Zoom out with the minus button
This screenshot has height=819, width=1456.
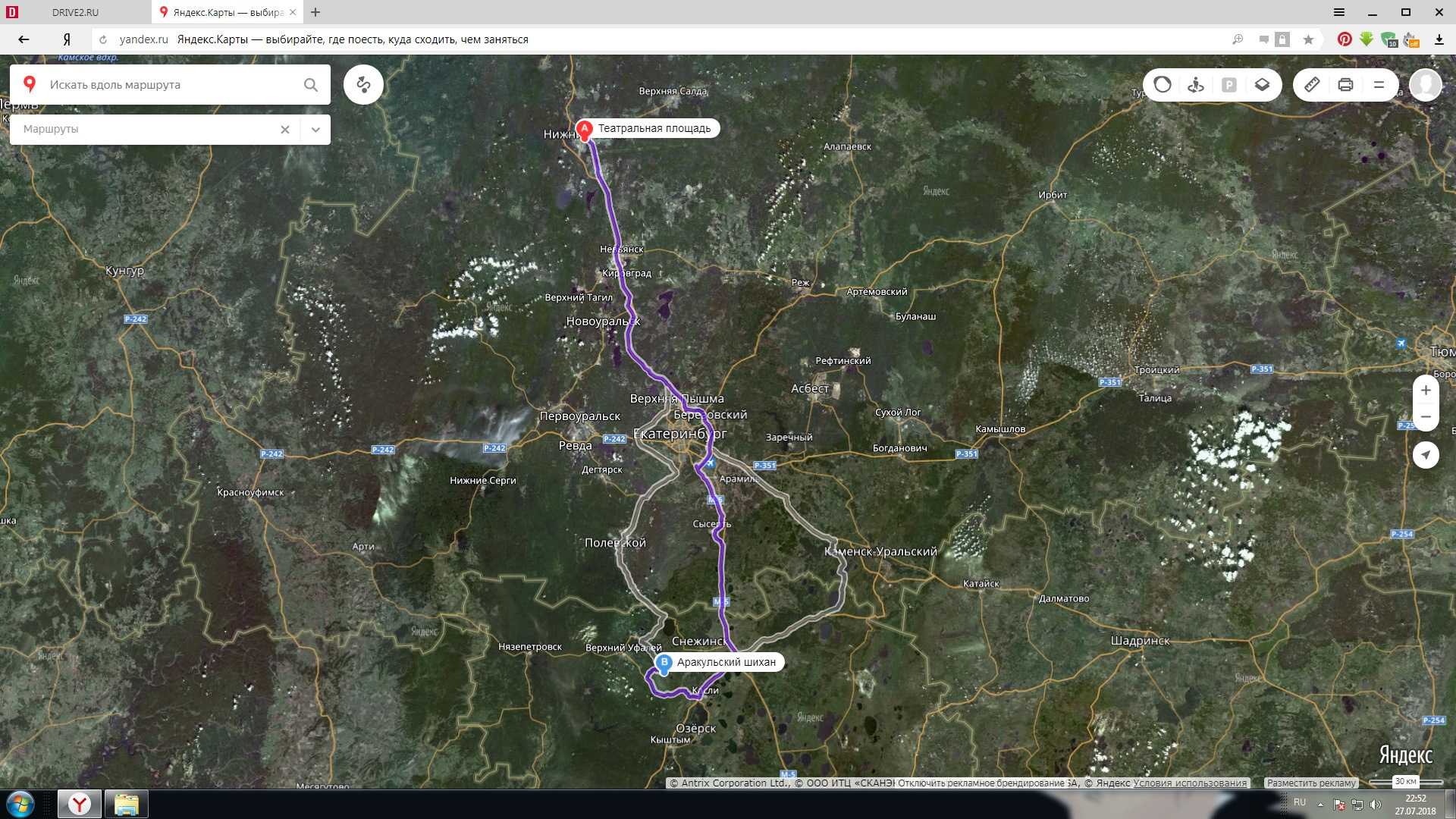pyautogui.click(x=1426, y=417)
